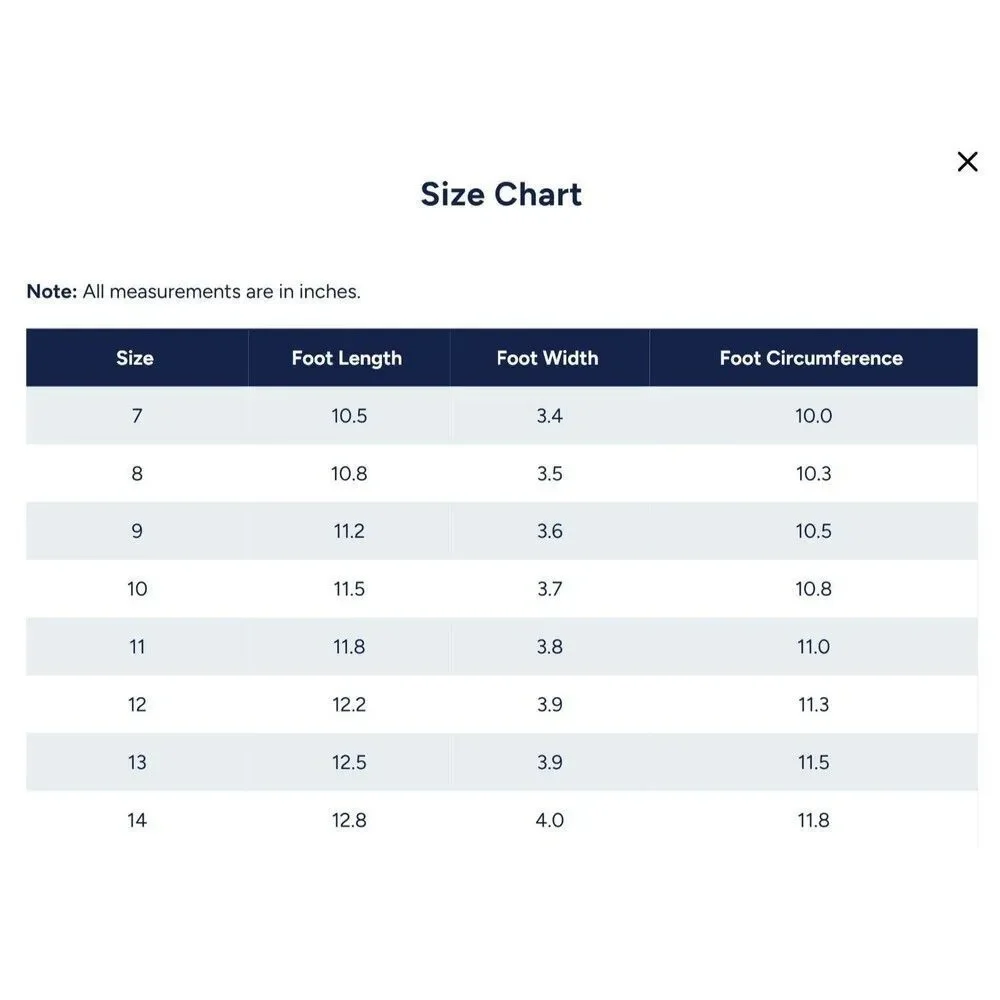
Task: Select the size 9 row
Action: tap(501, 531)
